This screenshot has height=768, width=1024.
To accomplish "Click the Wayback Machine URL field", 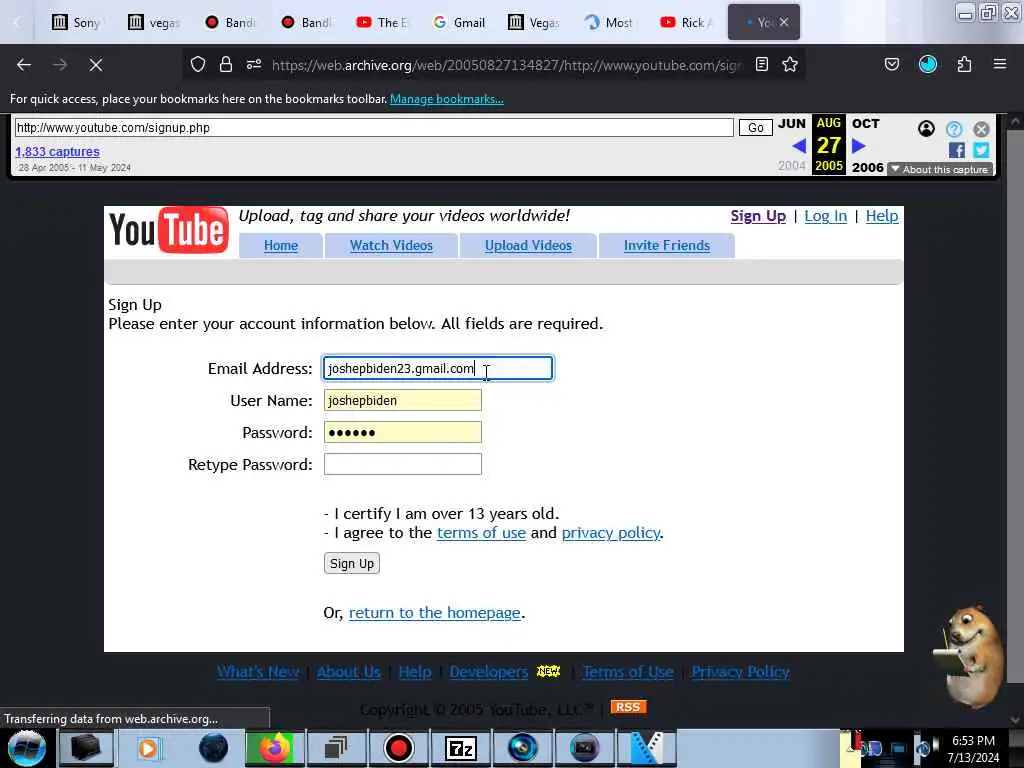I will [374, 127].
